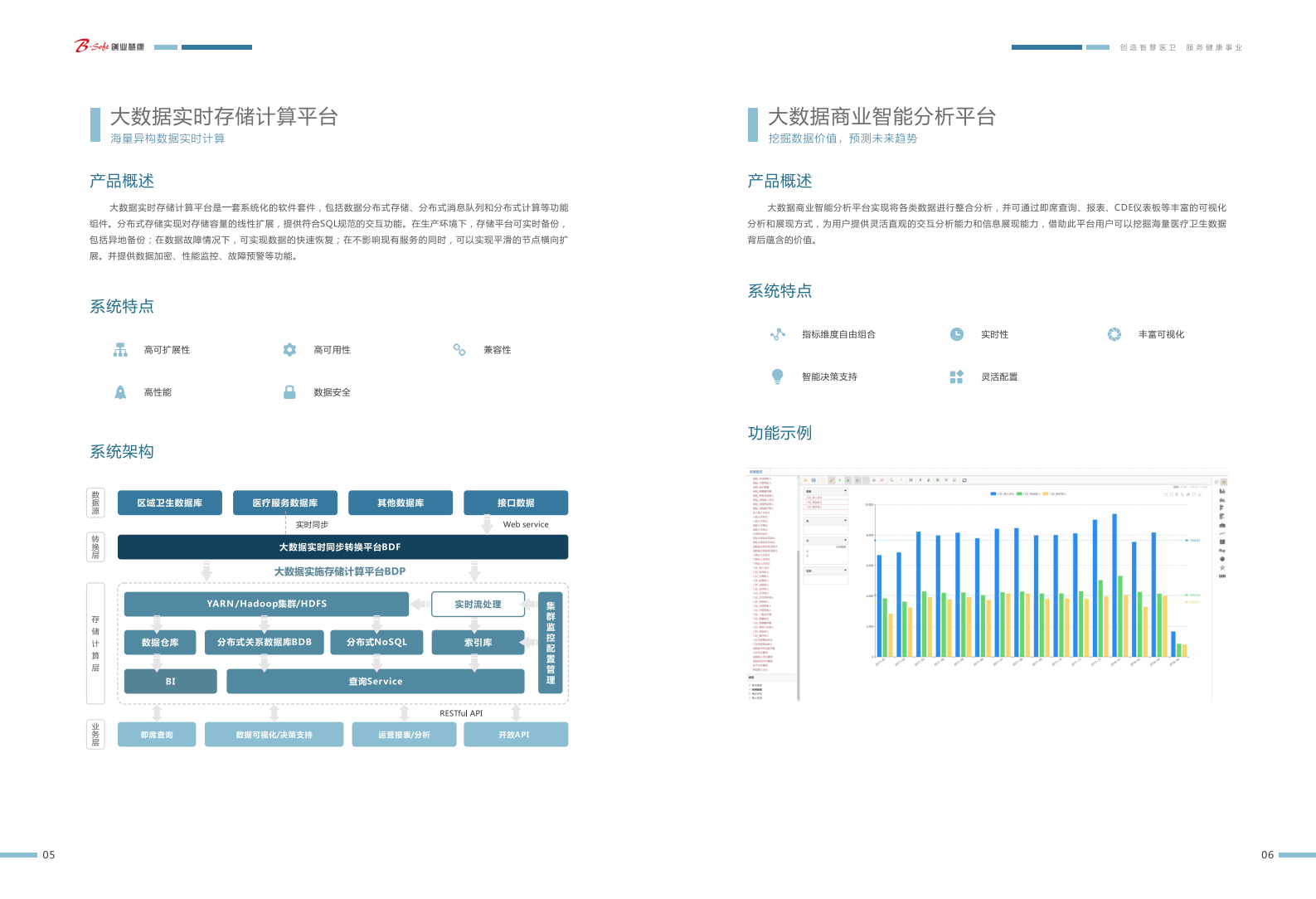Select the 开放API box
The image size is (1316, 899).
[516, 735]
